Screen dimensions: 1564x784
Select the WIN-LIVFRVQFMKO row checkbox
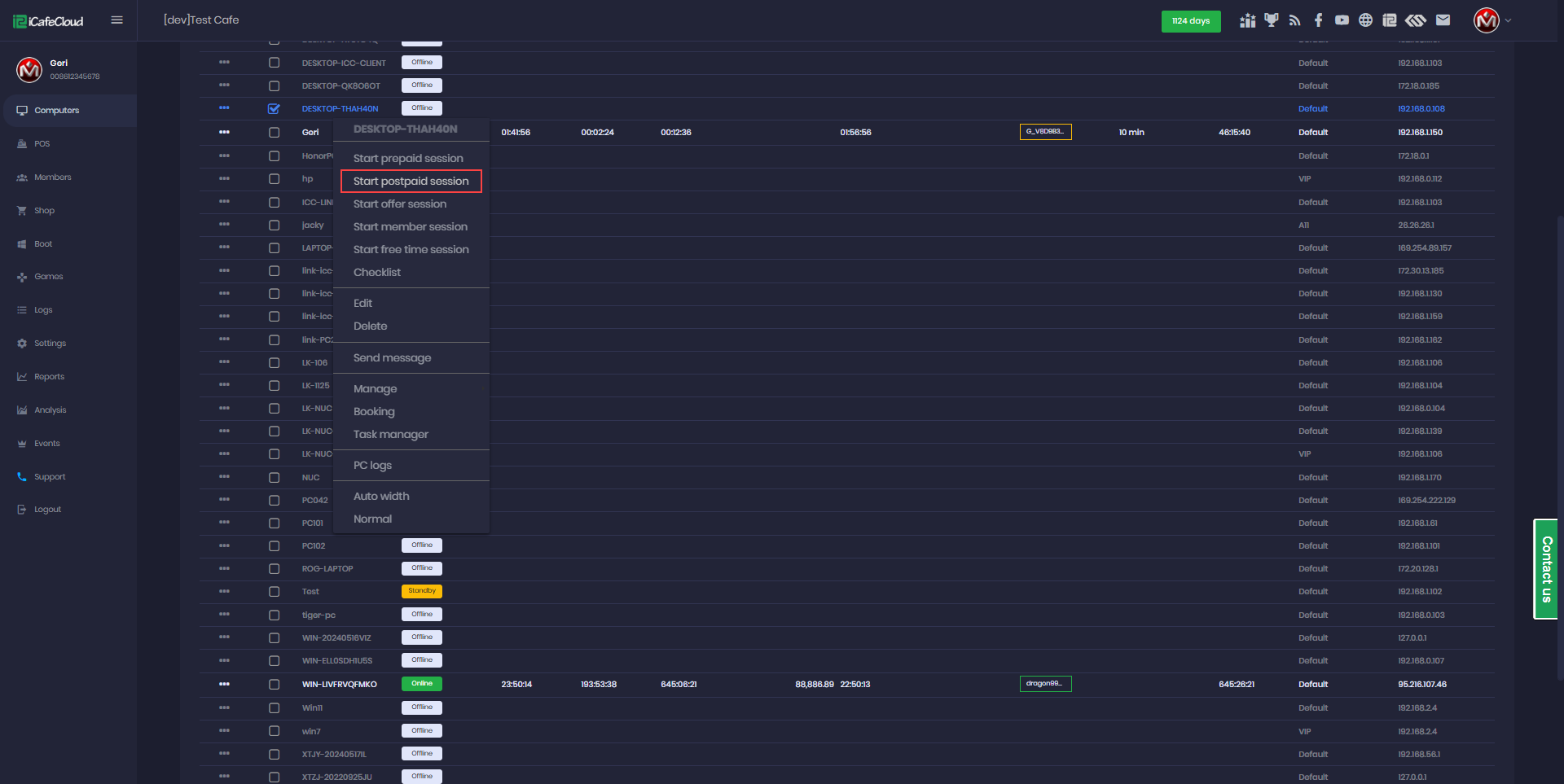(274, 685)
